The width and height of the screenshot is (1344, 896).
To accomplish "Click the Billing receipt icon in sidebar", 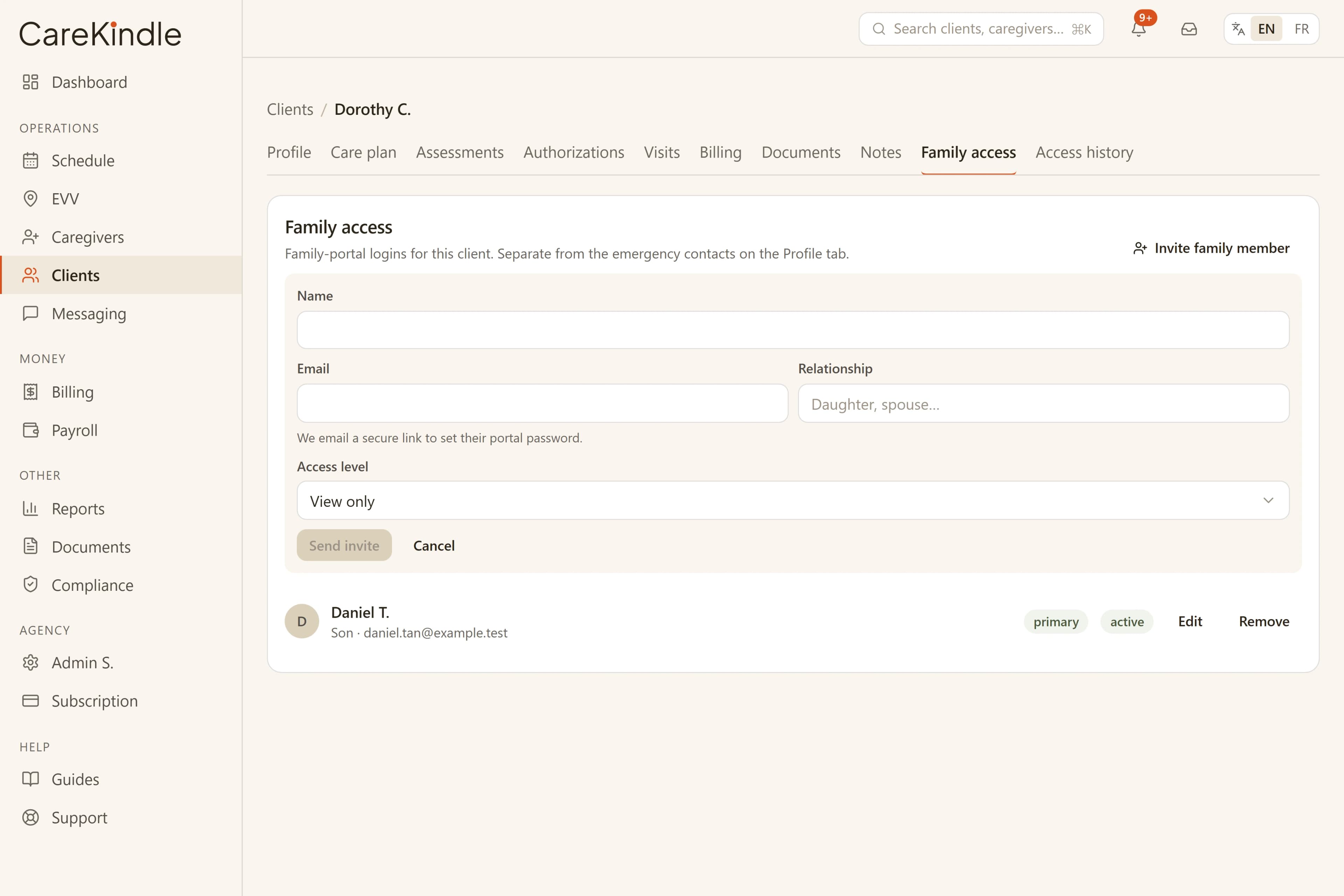I will pyautogui.click(x=30, y=392).
